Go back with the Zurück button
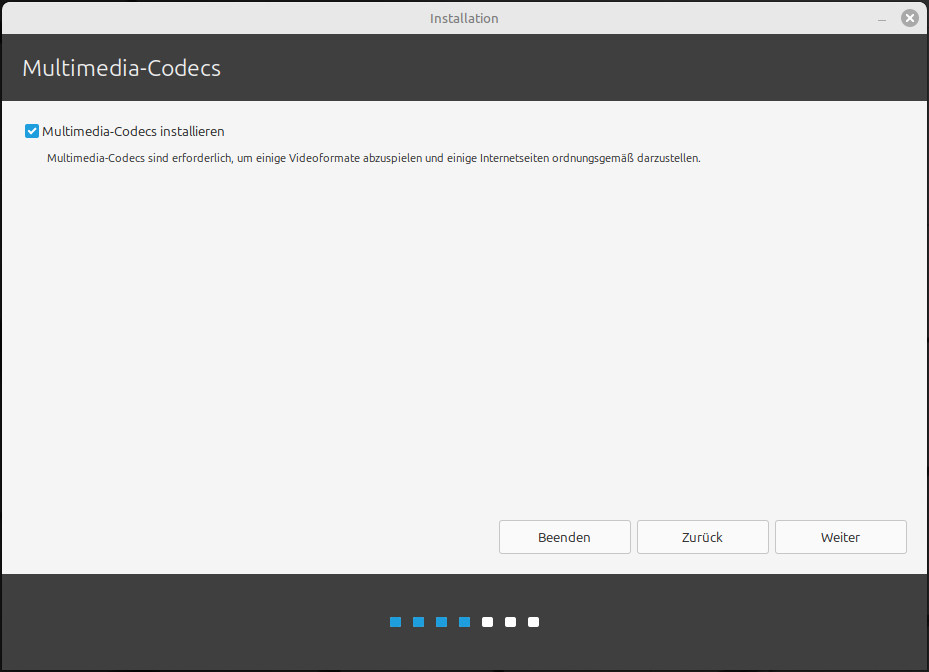 703,537
